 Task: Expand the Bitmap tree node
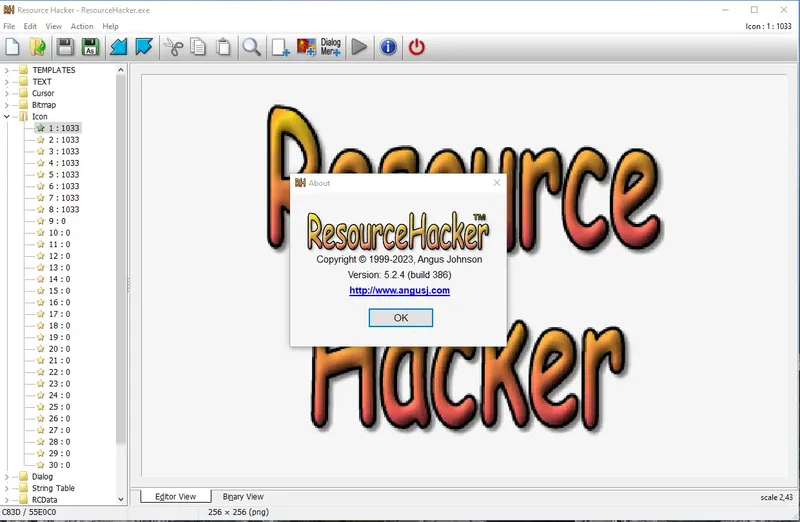coord(7,105)
